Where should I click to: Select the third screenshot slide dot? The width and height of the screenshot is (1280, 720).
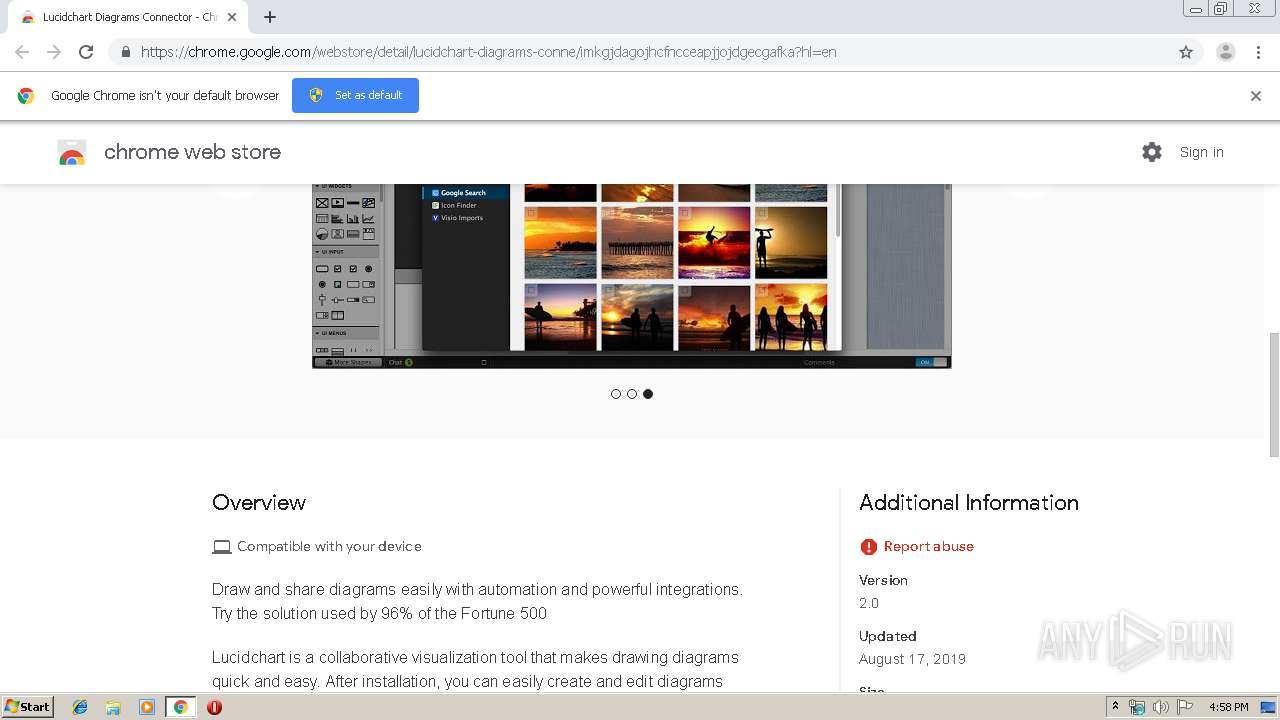pyautogui.click(x=648, y=394)
